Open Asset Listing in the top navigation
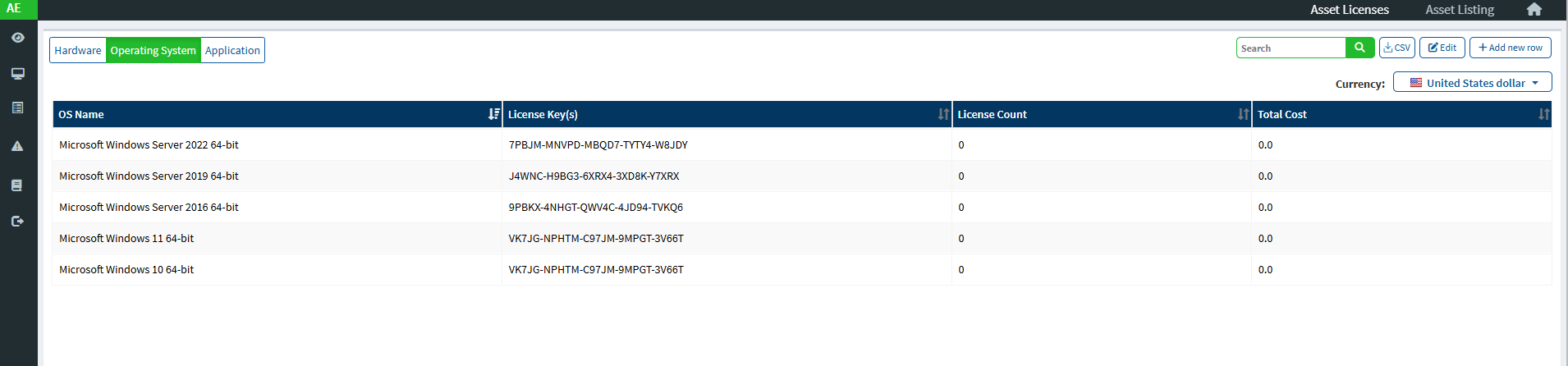The image size is (1568, 366). coord(1460,10)
